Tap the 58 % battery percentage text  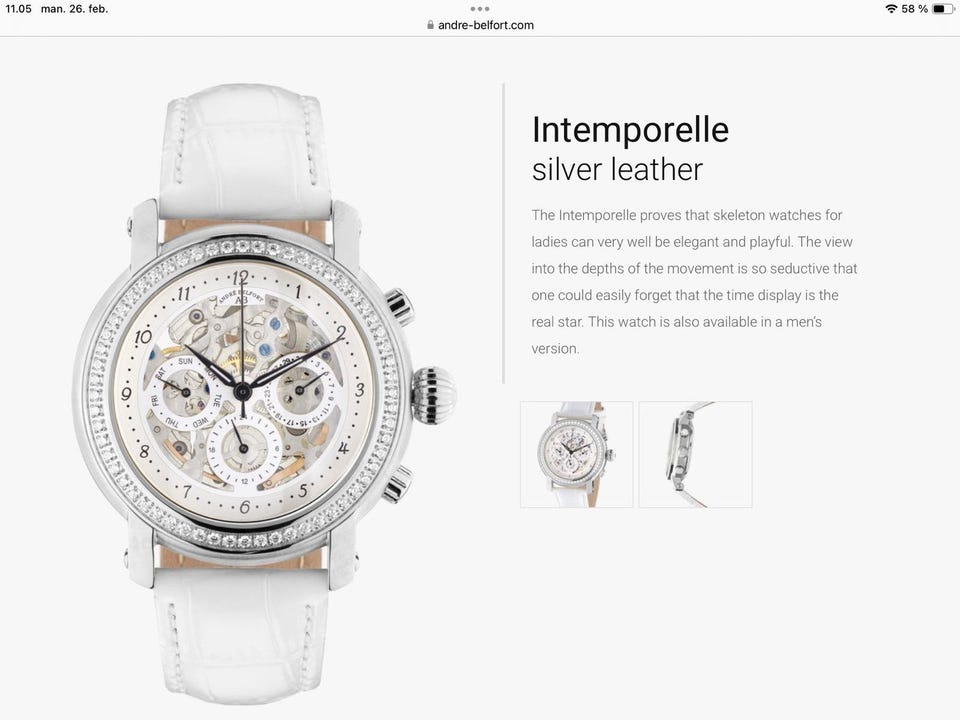[x=915, y=9]
